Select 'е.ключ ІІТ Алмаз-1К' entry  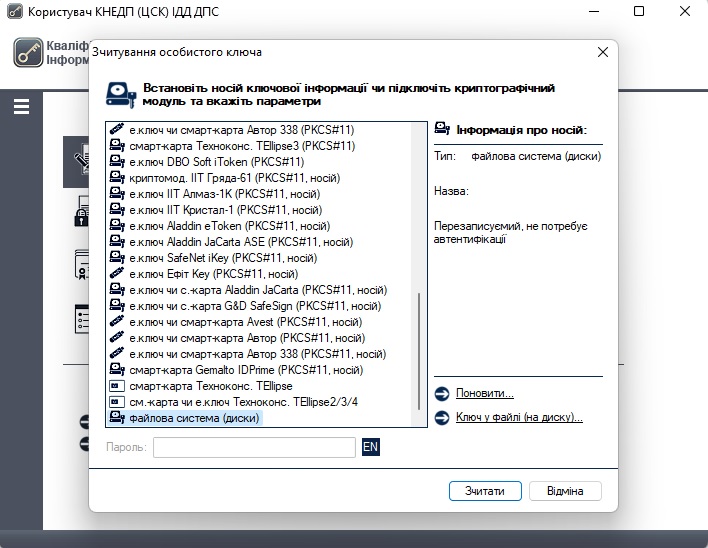215,194
